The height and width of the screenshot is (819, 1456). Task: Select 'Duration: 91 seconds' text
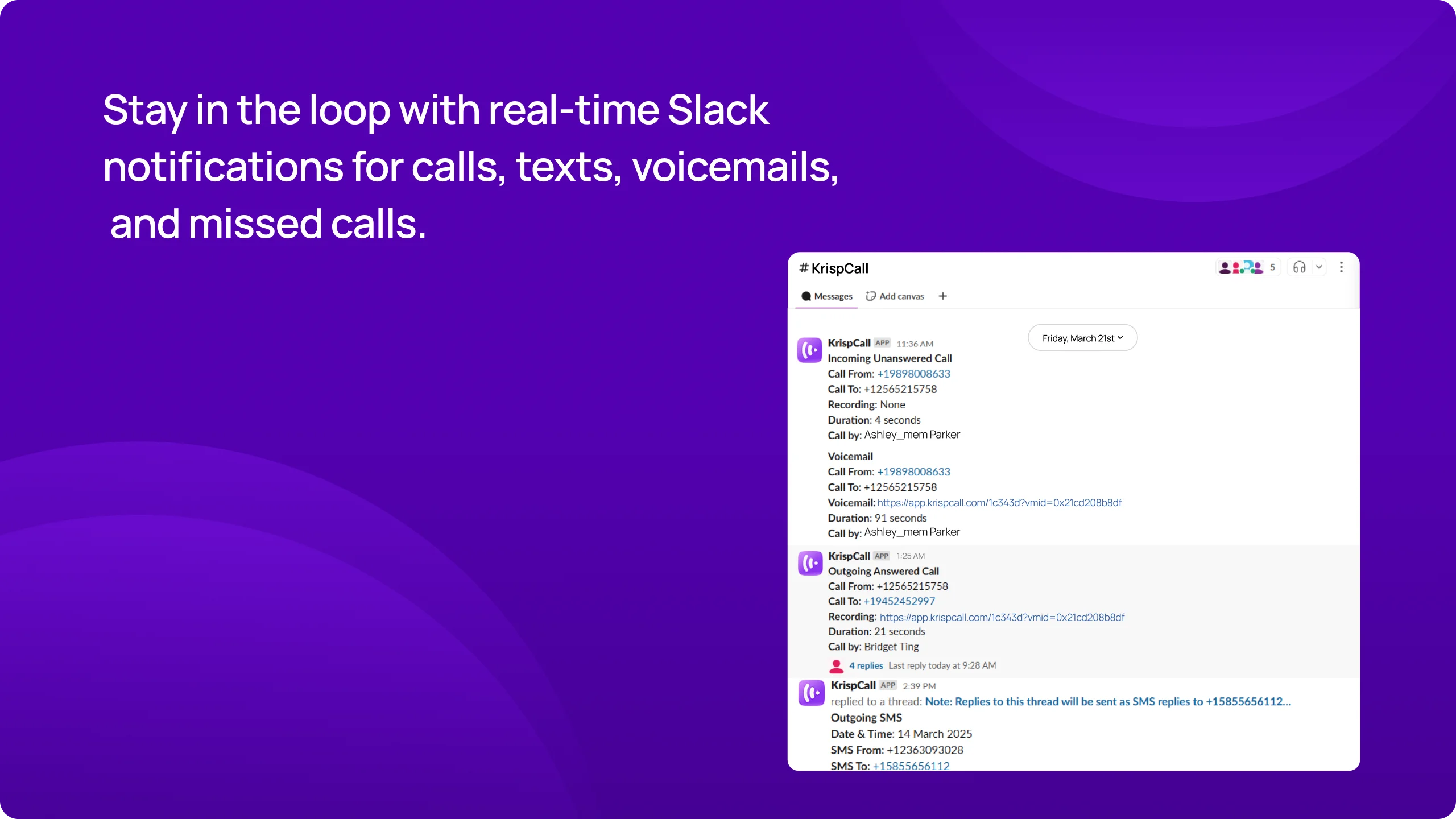(x=877, y=518)
